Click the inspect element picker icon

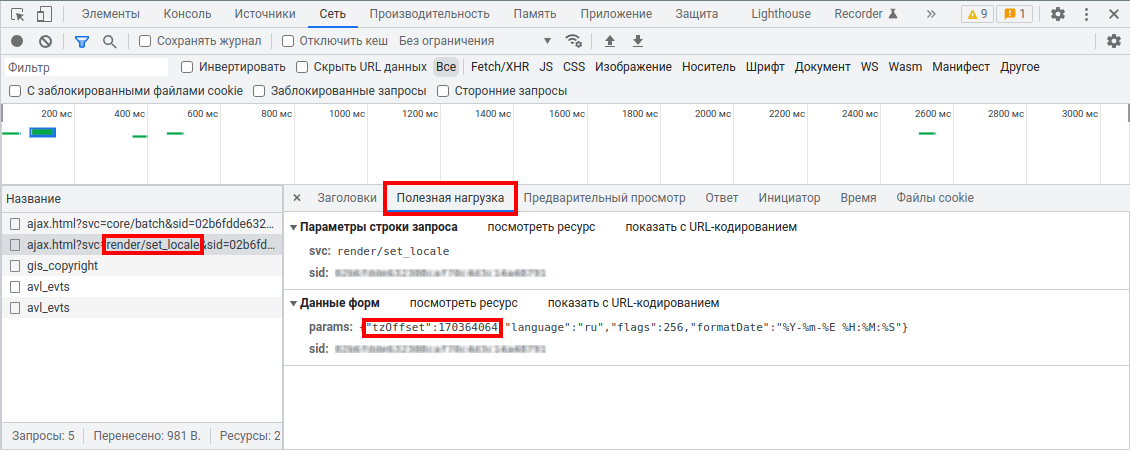point(17,14)
